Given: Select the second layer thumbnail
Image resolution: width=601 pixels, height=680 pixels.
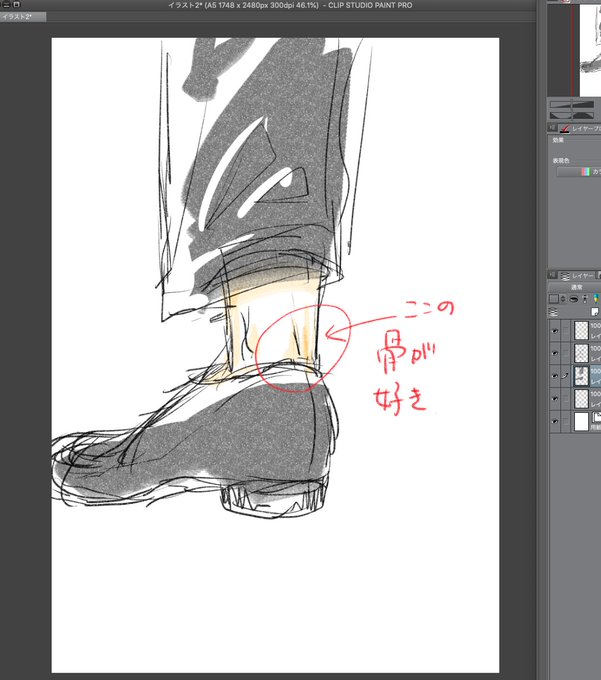Looking at the screenshot, I should (x=581, y=353).
